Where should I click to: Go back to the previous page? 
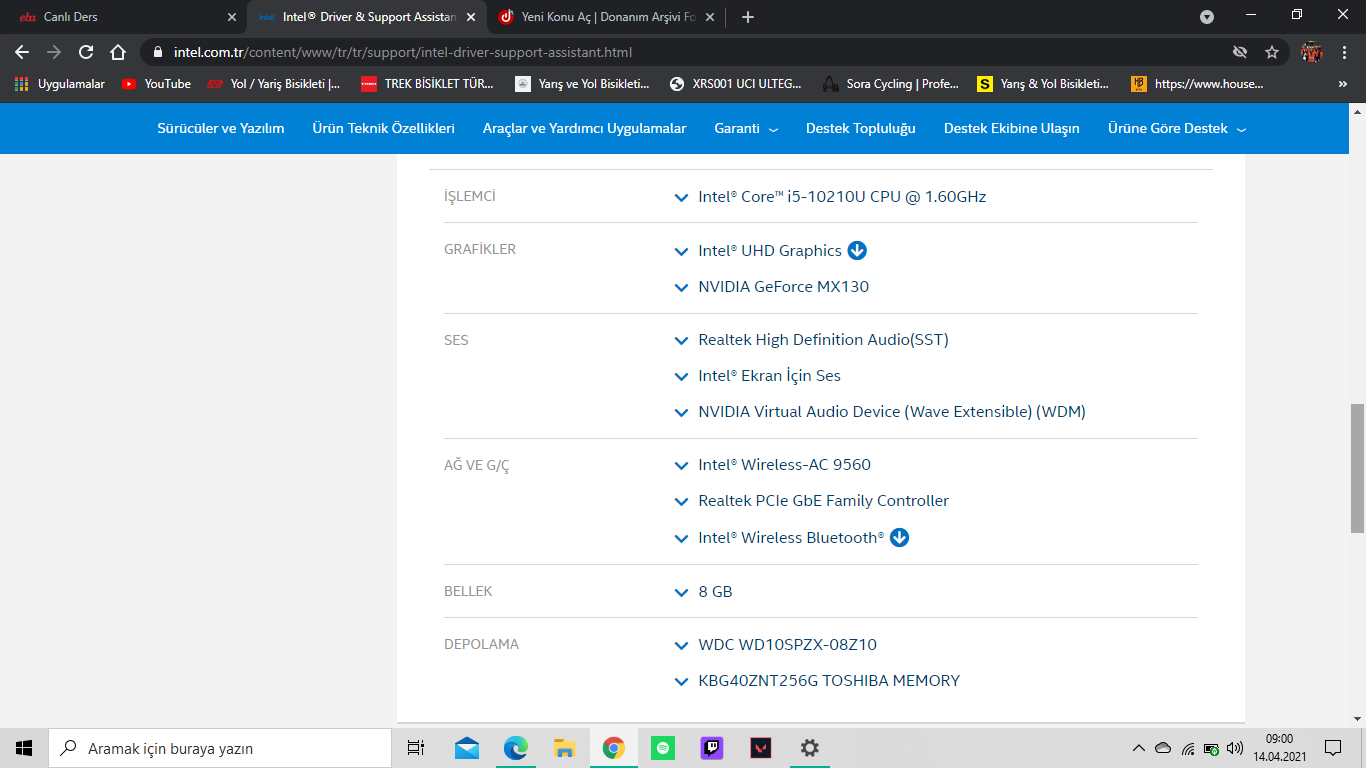22,52
